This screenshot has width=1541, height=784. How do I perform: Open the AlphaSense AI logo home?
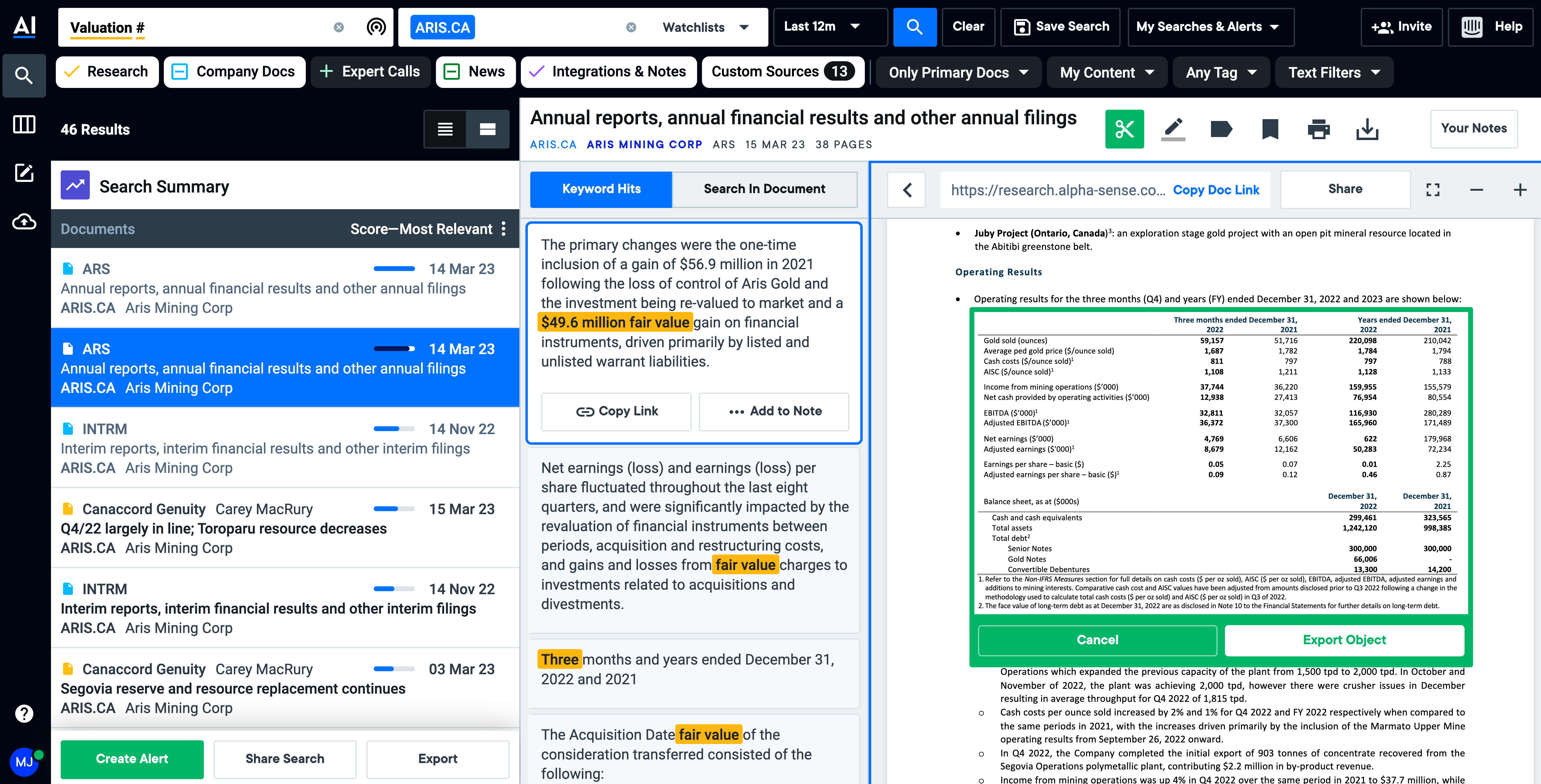[24, 26]
